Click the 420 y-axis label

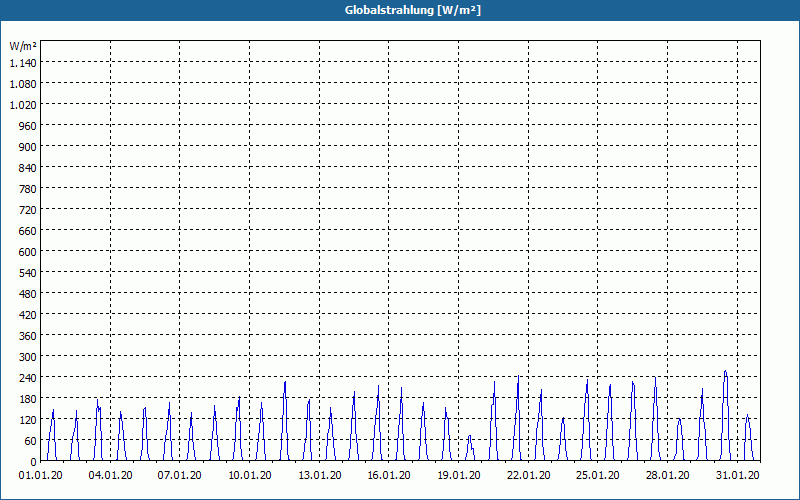coord(28,315)
